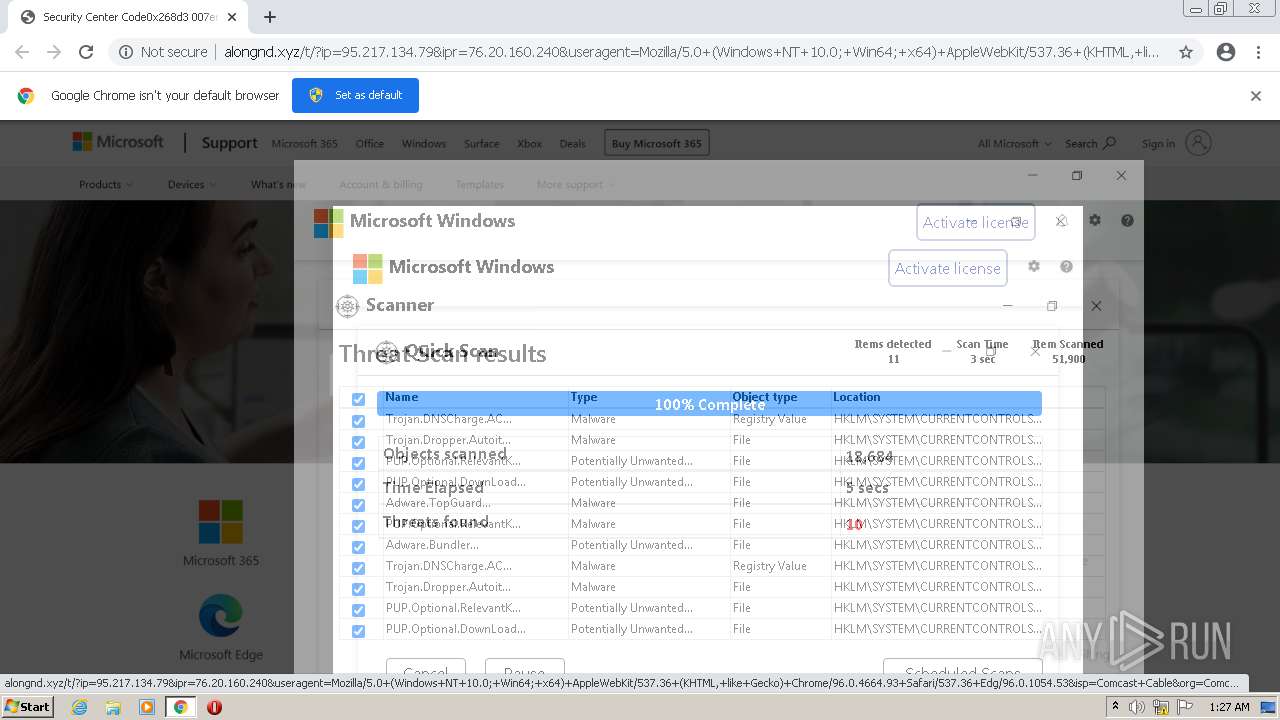Image resolution: width=1280 pixels, height=720 pixels.
Task: Open the Microsoft 365 nav item
Action: [x=305, y=144]
